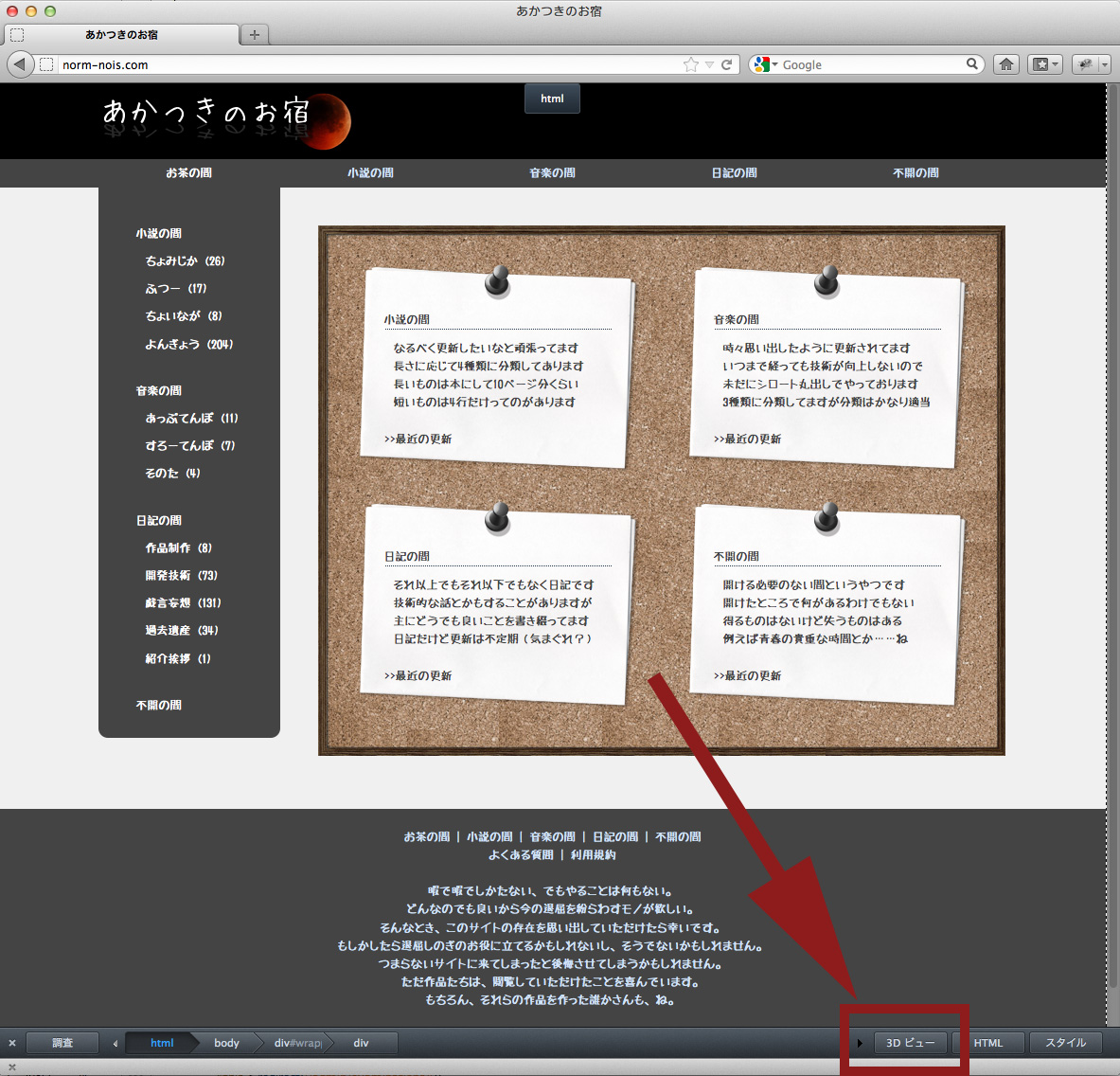Screen dimensions: 1120x1076
Task: Open a new tab with the plus button
Action: [254, 35]
